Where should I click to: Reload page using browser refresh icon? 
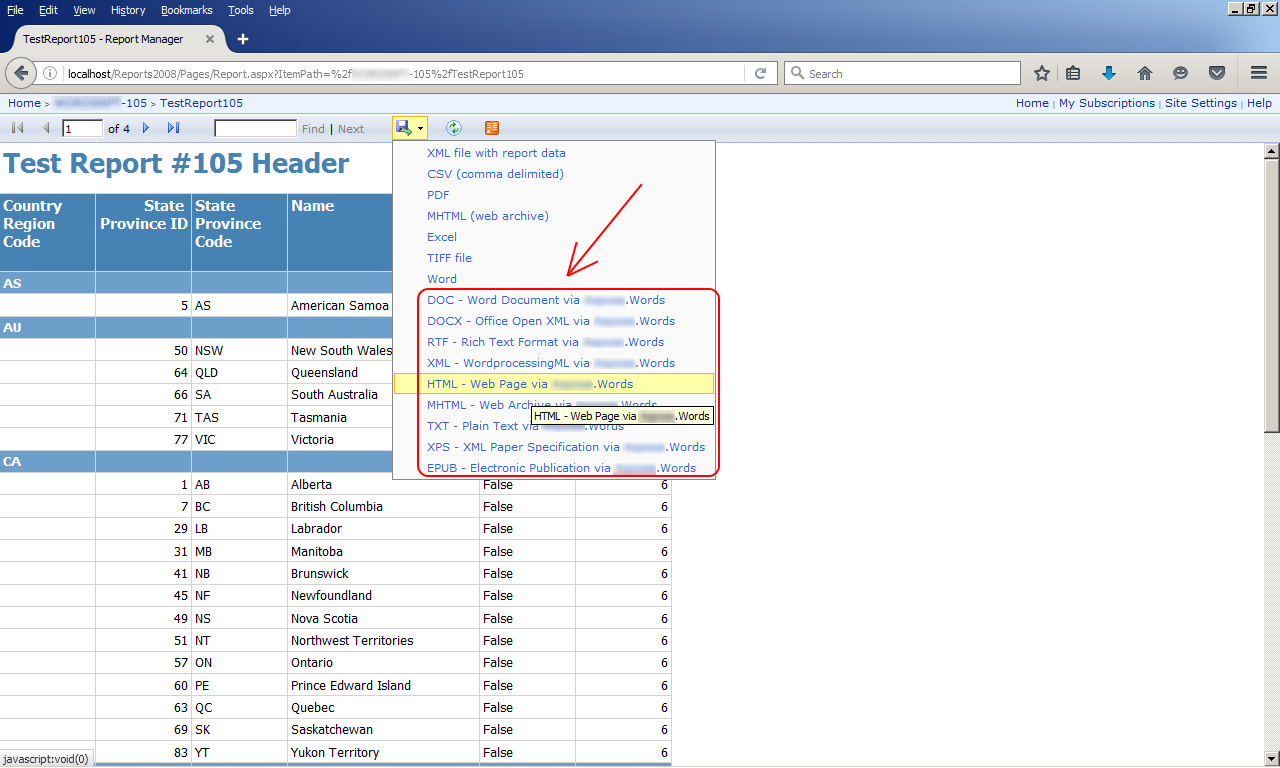click(x=760, y=73)
